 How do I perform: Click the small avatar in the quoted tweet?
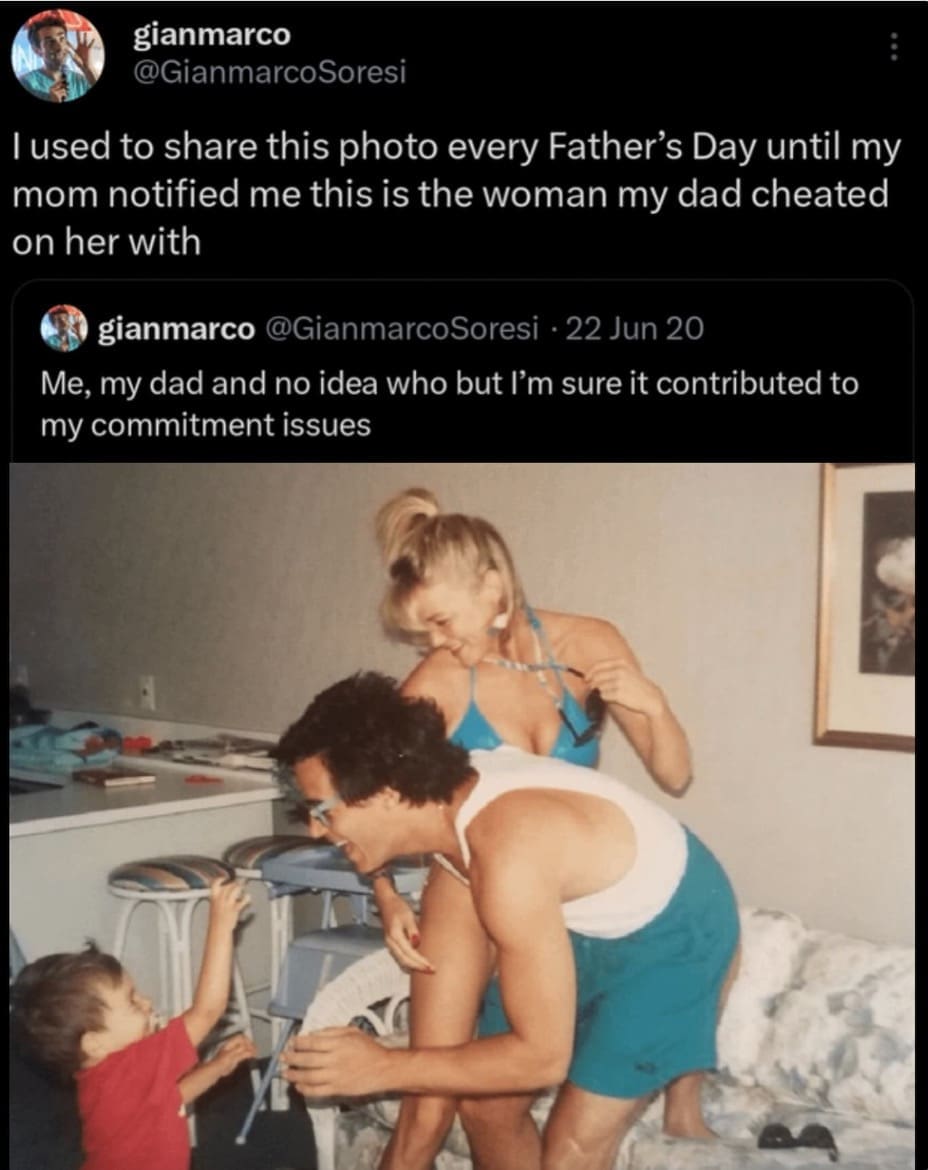coord(62,327)
